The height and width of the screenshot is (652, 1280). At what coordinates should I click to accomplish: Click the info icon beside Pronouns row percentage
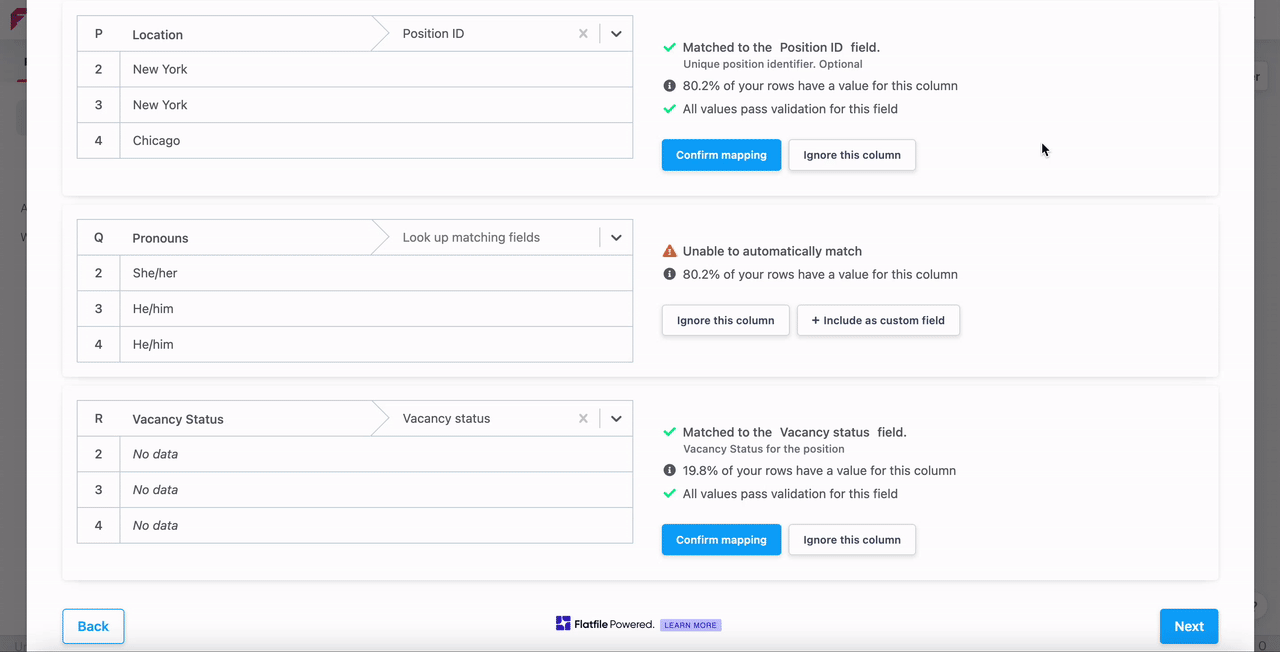670,274
